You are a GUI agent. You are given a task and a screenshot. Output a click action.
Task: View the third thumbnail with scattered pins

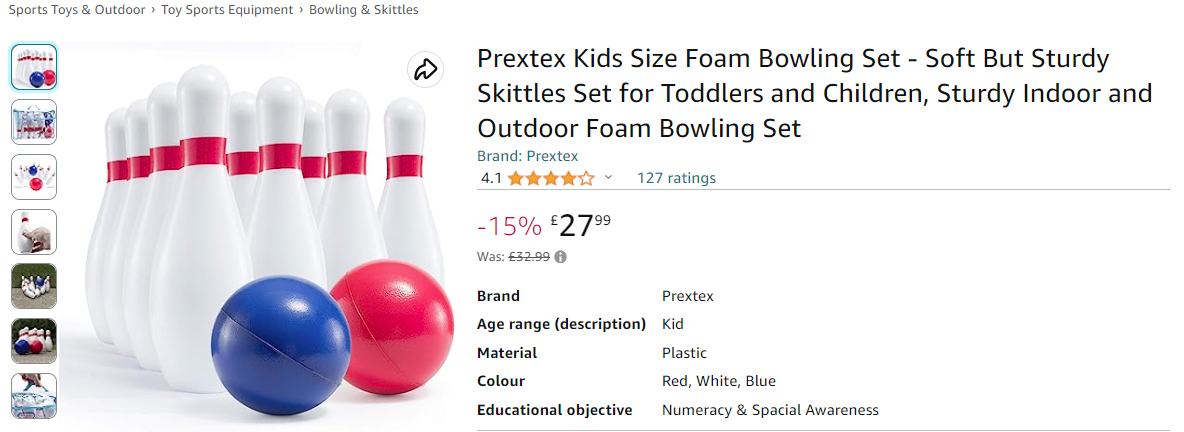(x=34, y=177)
